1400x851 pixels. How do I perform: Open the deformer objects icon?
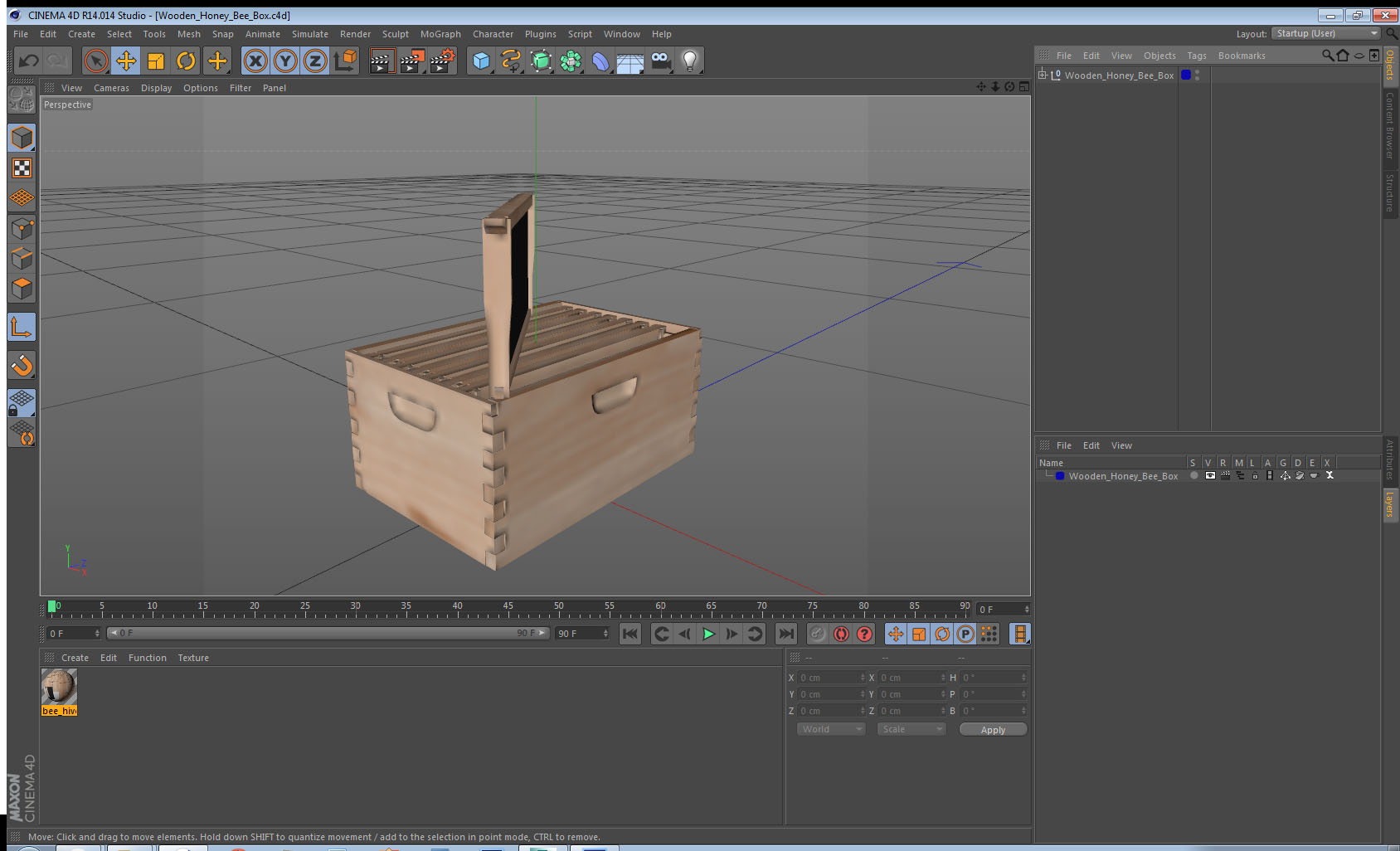pyautogui.click(x=600, y=61)
